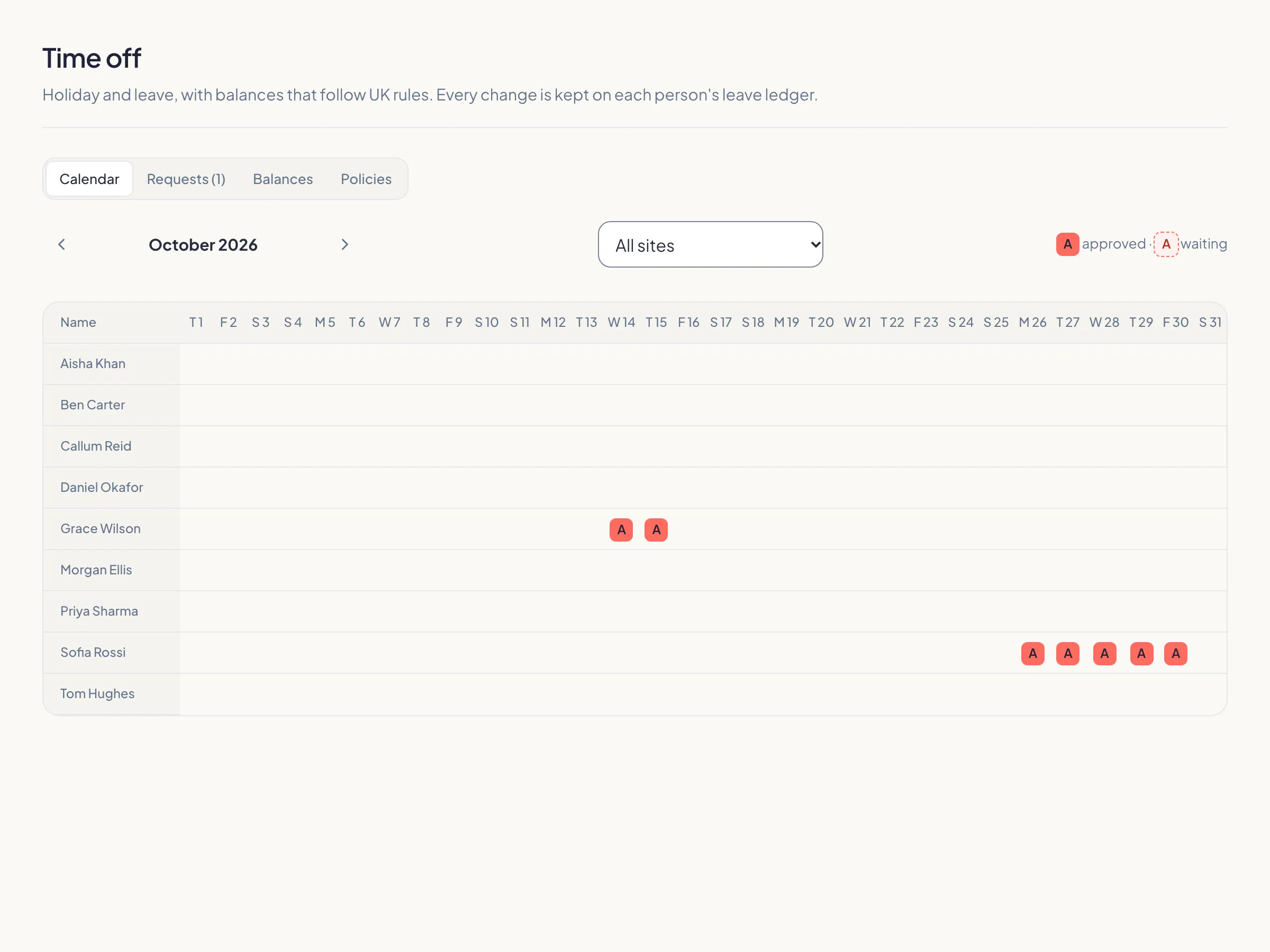Image resolution: width=1270 pixels, height=952 pixels.
Task: Click the S 31 day column header
Action: click(1210, 323)
